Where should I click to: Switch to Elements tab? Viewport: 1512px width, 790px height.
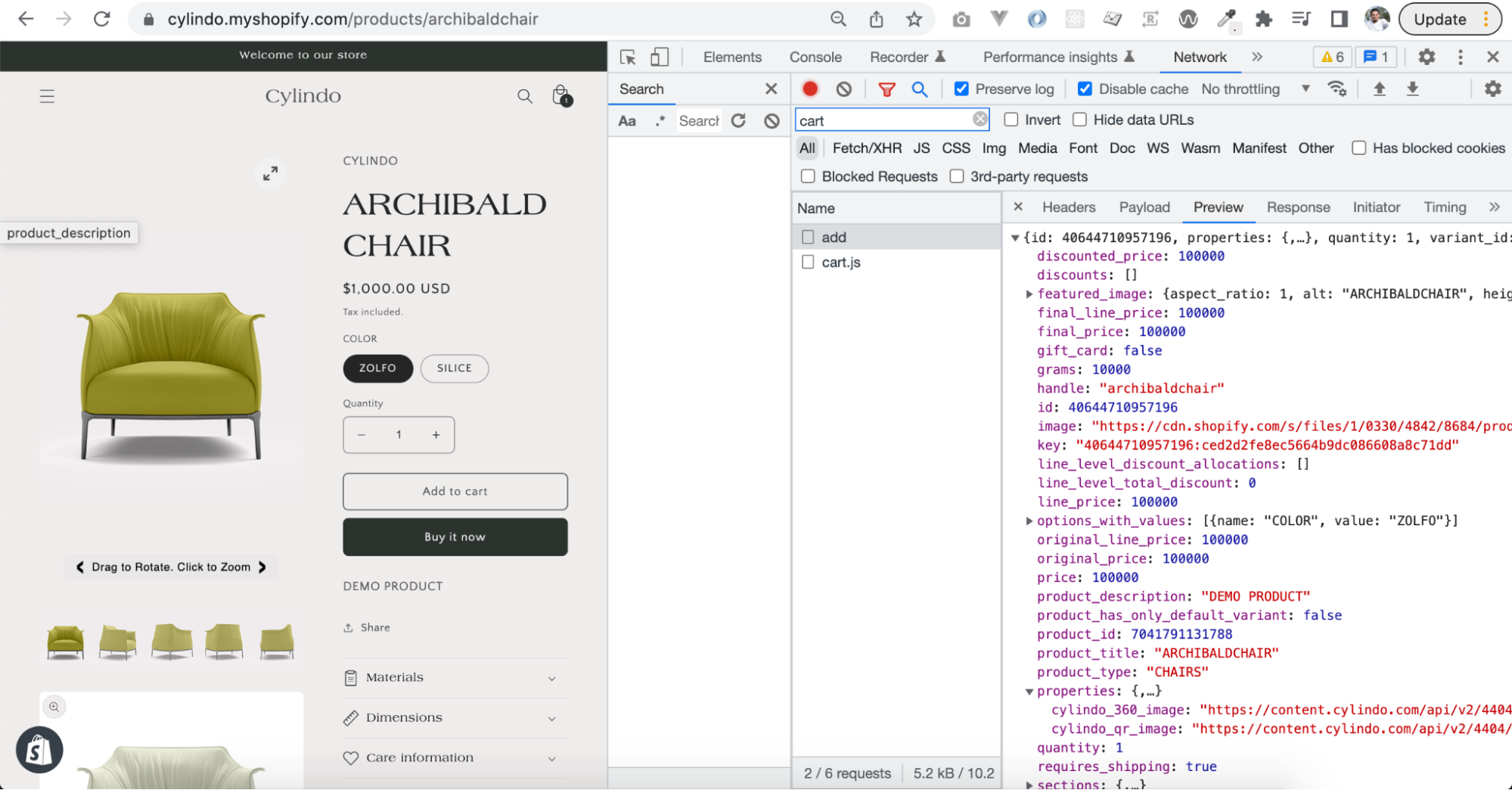[x=732, y=57]
